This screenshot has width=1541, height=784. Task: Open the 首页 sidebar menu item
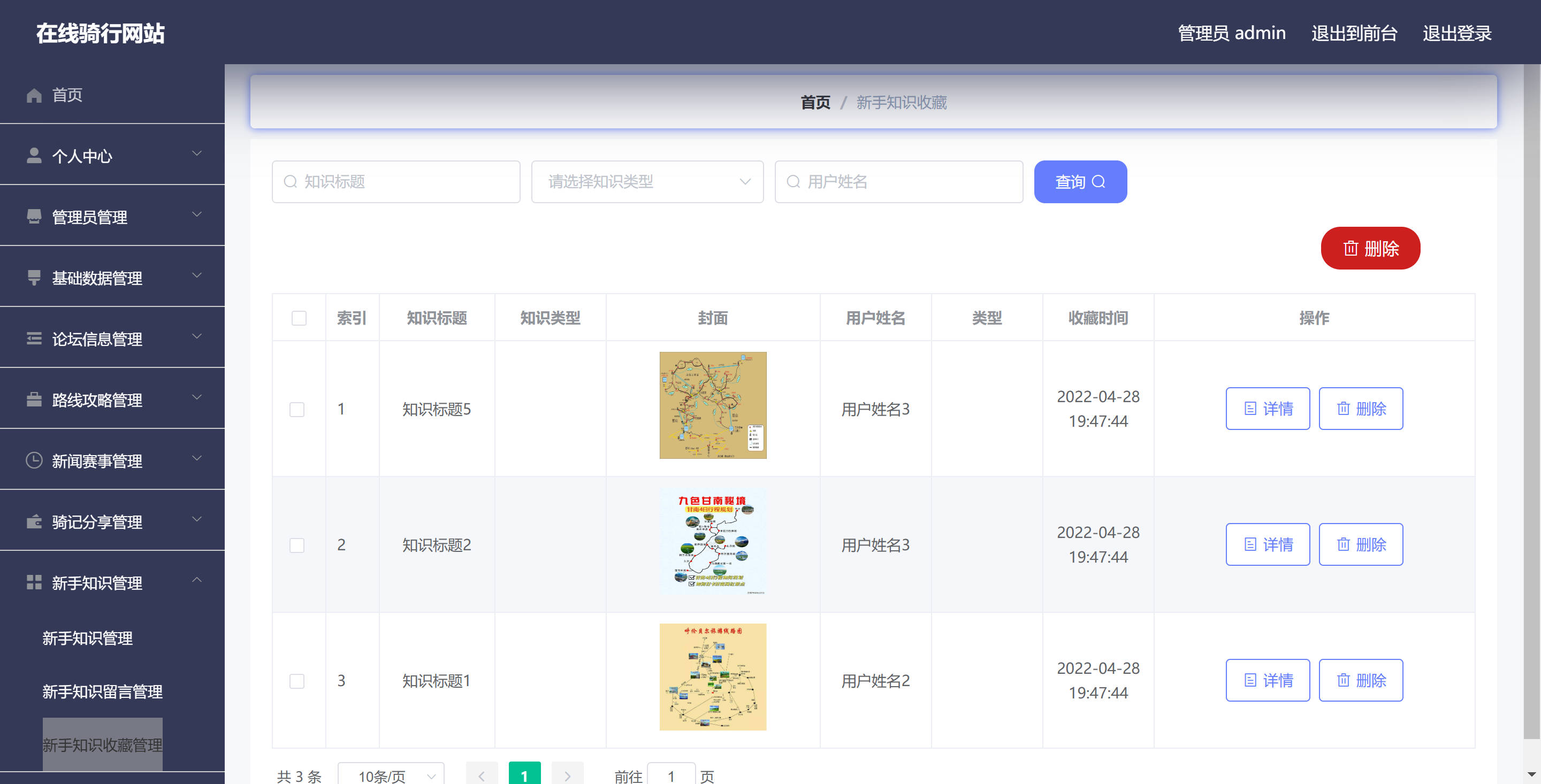(x=112, y=95)
